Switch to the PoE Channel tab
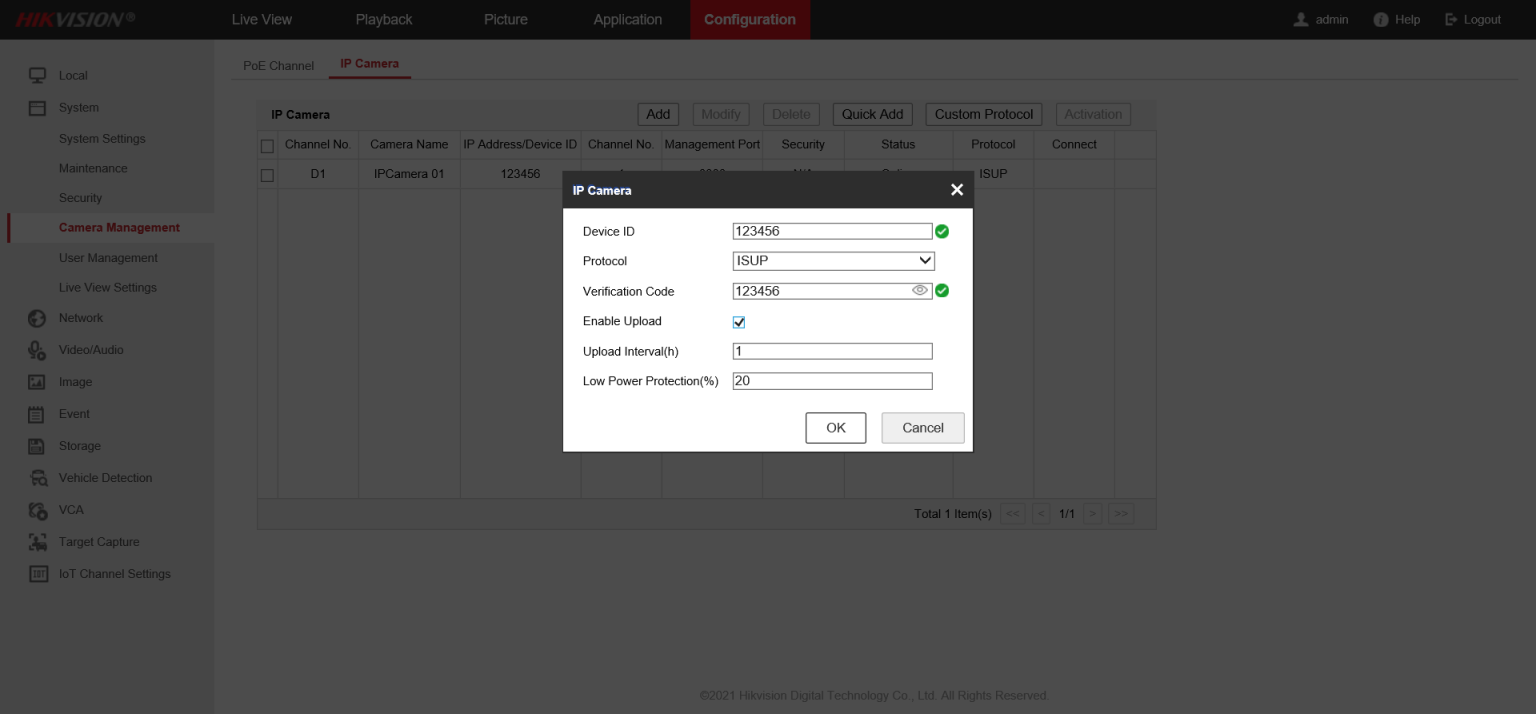The height and width of the screenshot is (714, 1536). 278,65
